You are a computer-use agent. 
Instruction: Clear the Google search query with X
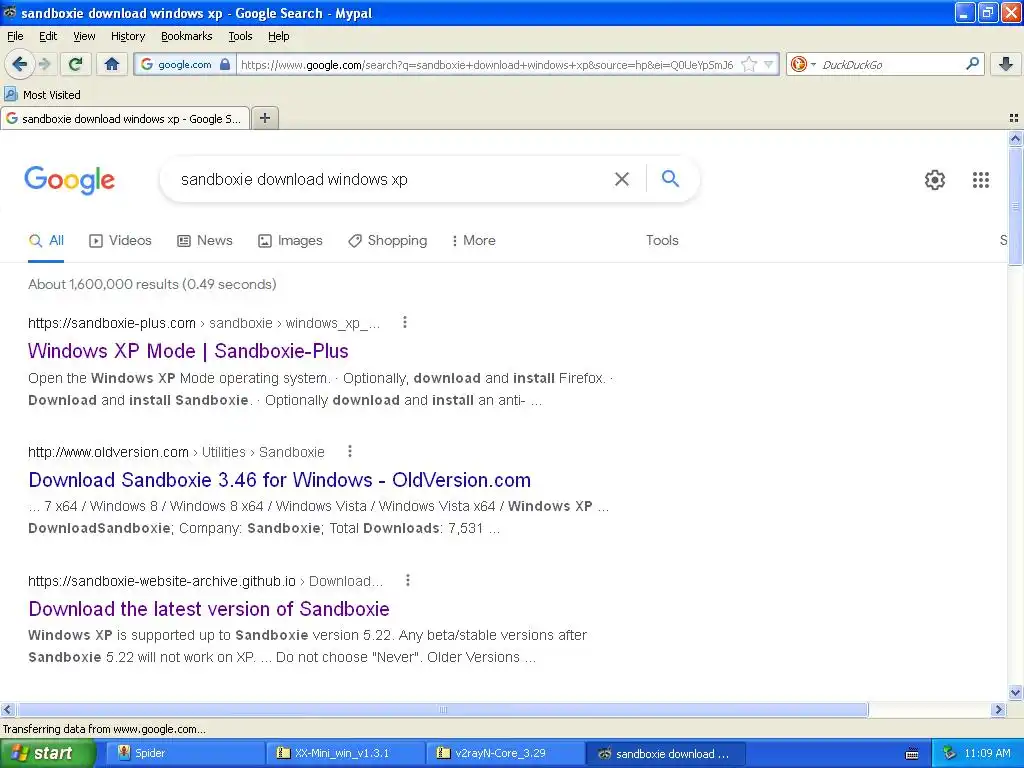[622, 179]
